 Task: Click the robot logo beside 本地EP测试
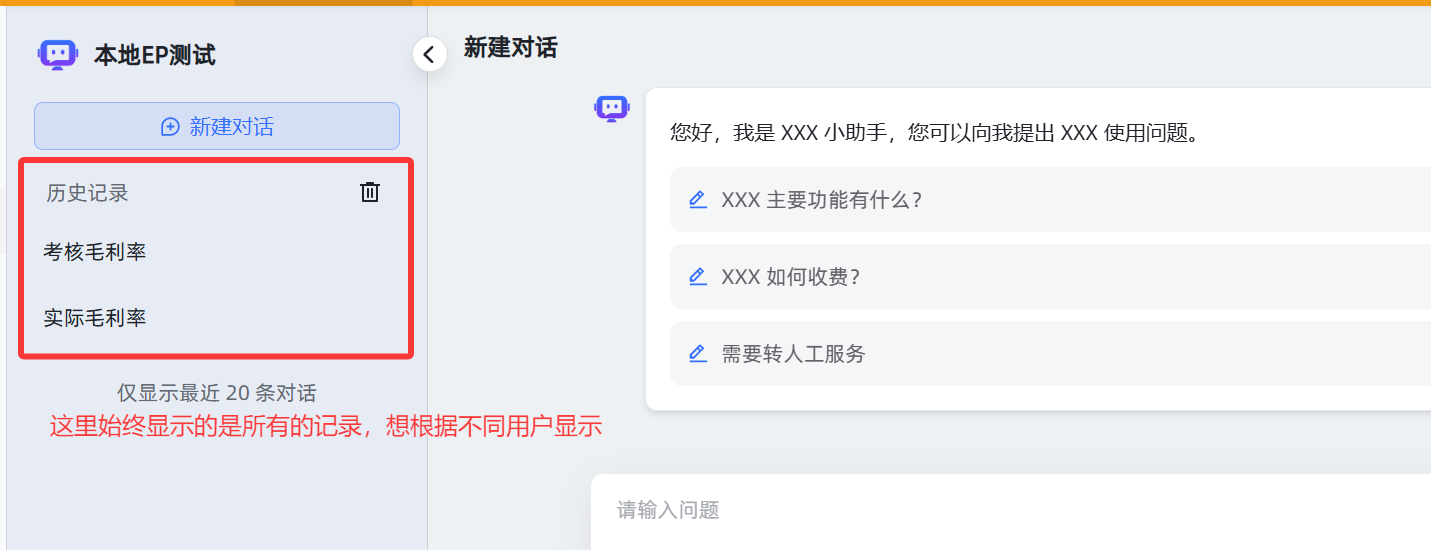[x=57, y=55]
